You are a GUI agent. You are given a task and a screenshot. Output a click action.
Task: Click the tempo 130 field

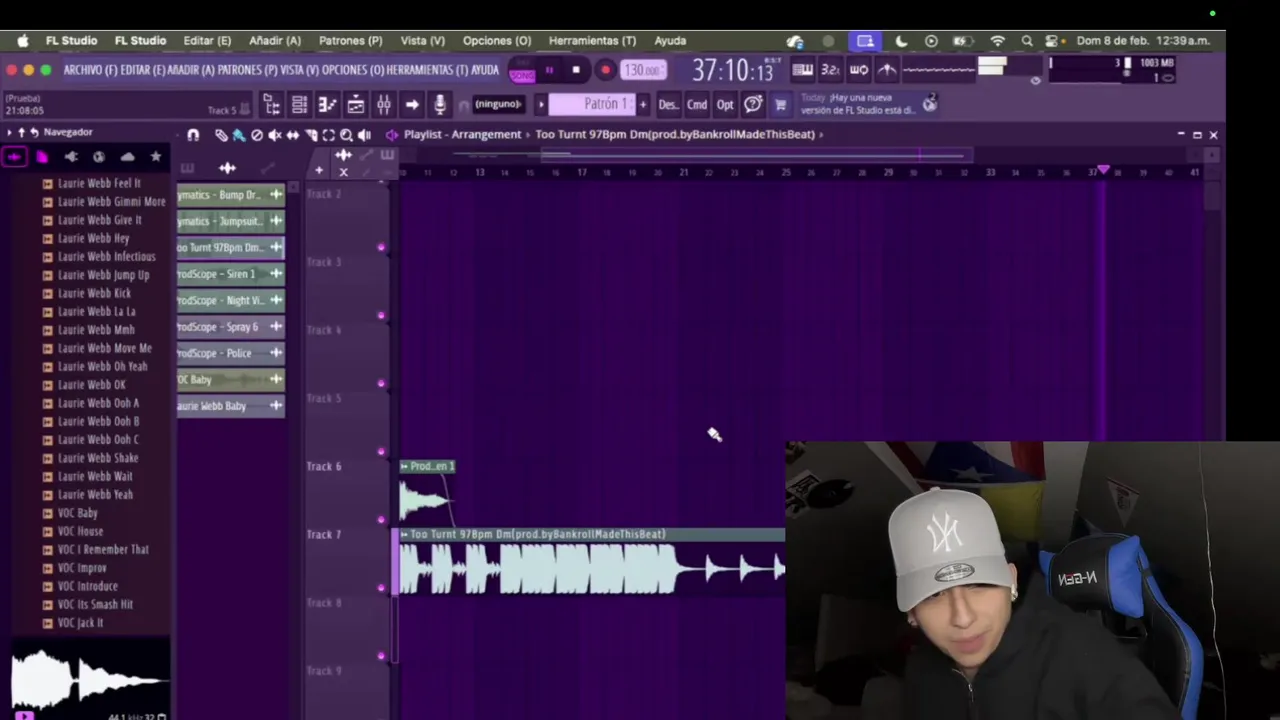[642, 70]
